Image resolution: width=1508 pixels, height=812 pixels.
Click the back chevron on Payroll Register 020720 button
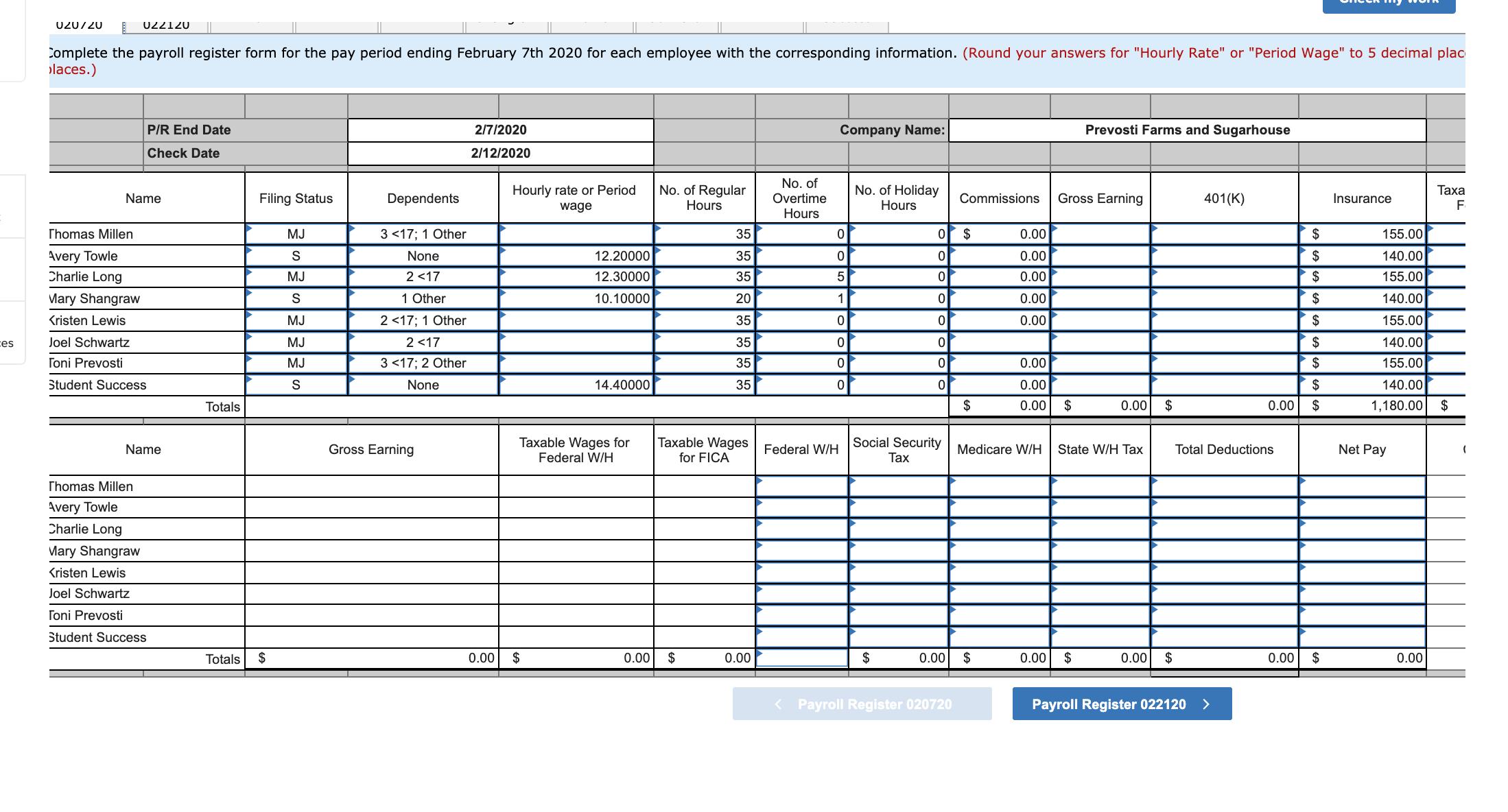pyautogui.click(x=777, y=704)
